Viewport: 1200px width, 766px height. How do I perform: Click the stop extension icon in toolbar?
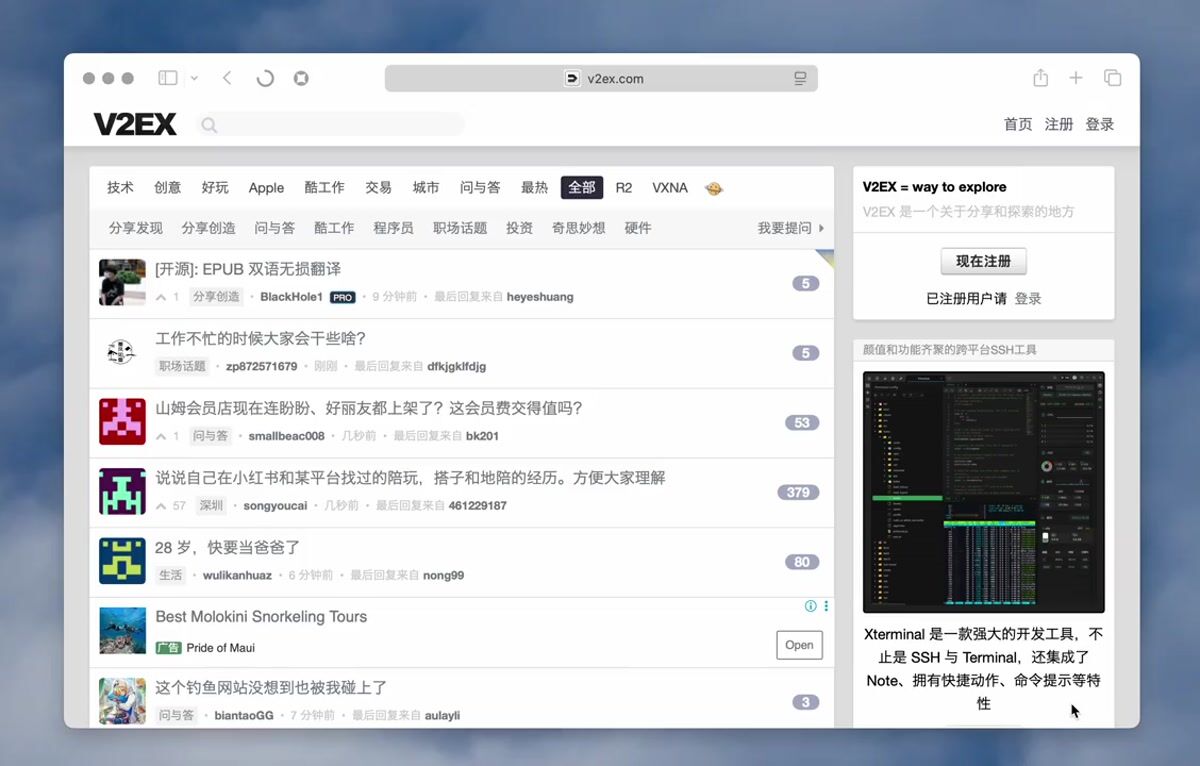point(301,78)
